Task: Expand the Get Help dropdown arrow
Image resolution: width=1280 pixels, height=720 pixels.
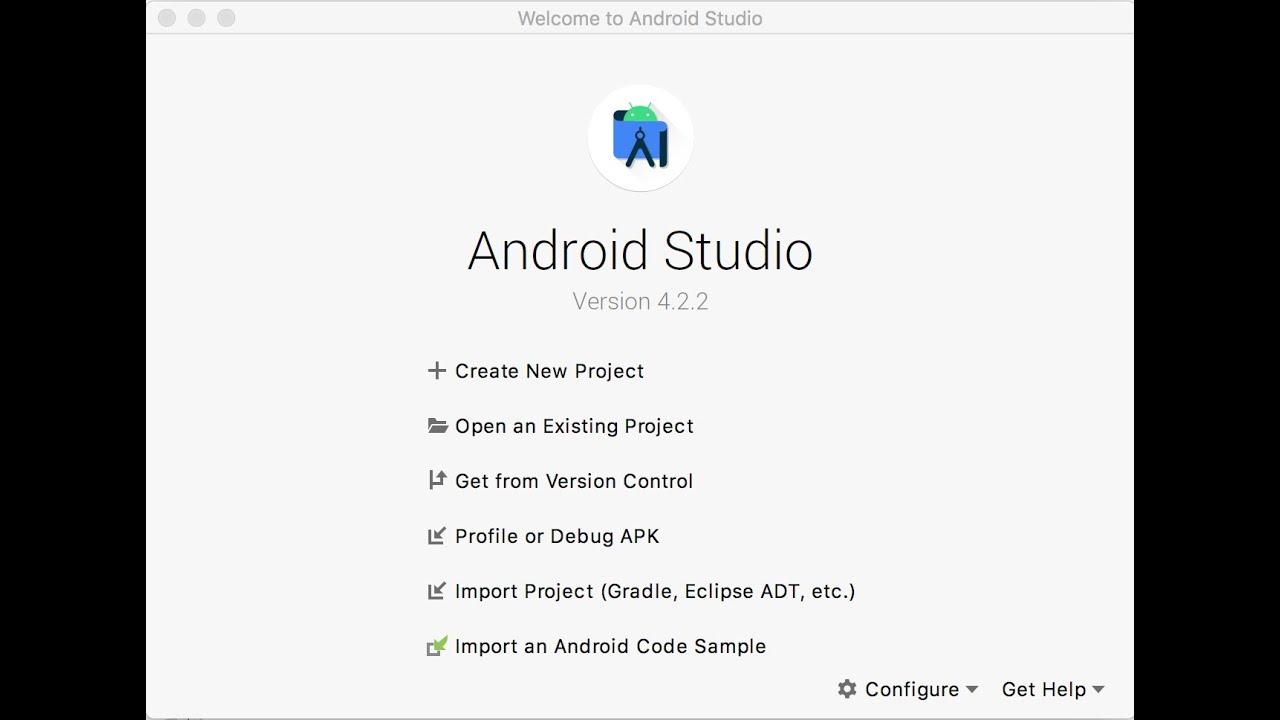Action: pyautogui.click(x=1098, y=689)
